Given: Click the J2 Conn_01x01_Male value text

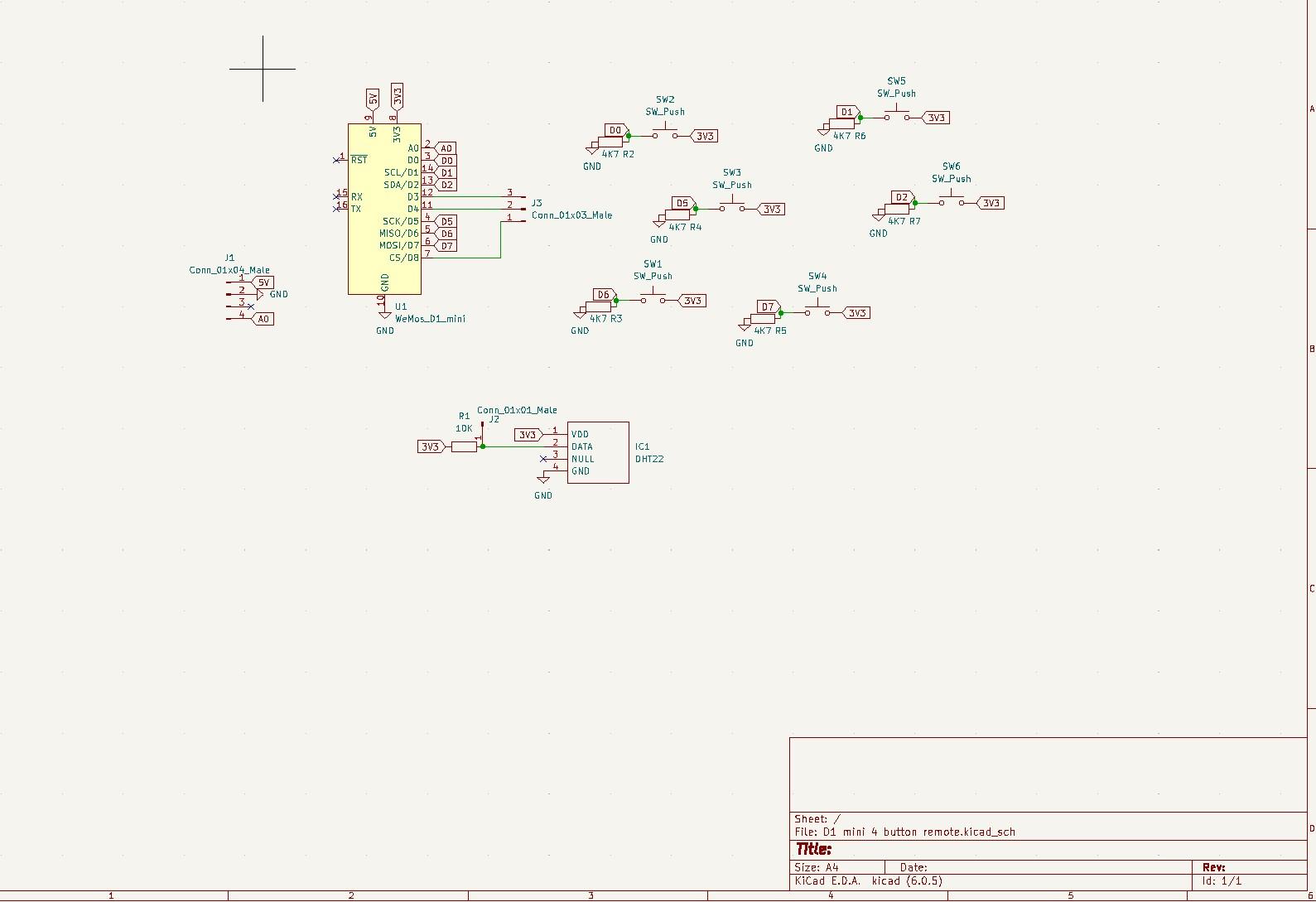Looking at the screenshot, I should 517,410.
